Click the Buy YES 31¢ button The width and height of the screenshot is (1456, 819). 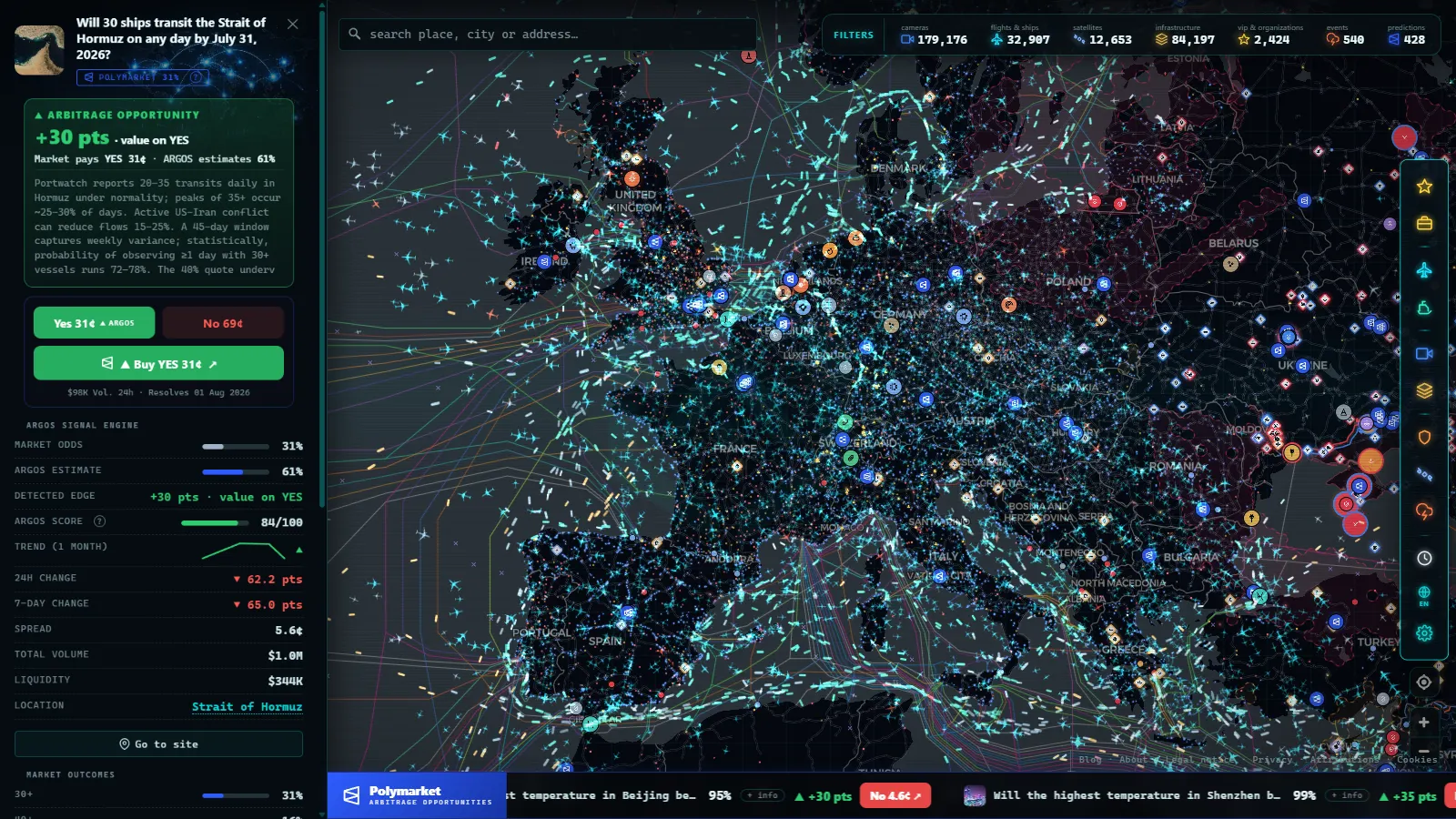coord(158,363)
